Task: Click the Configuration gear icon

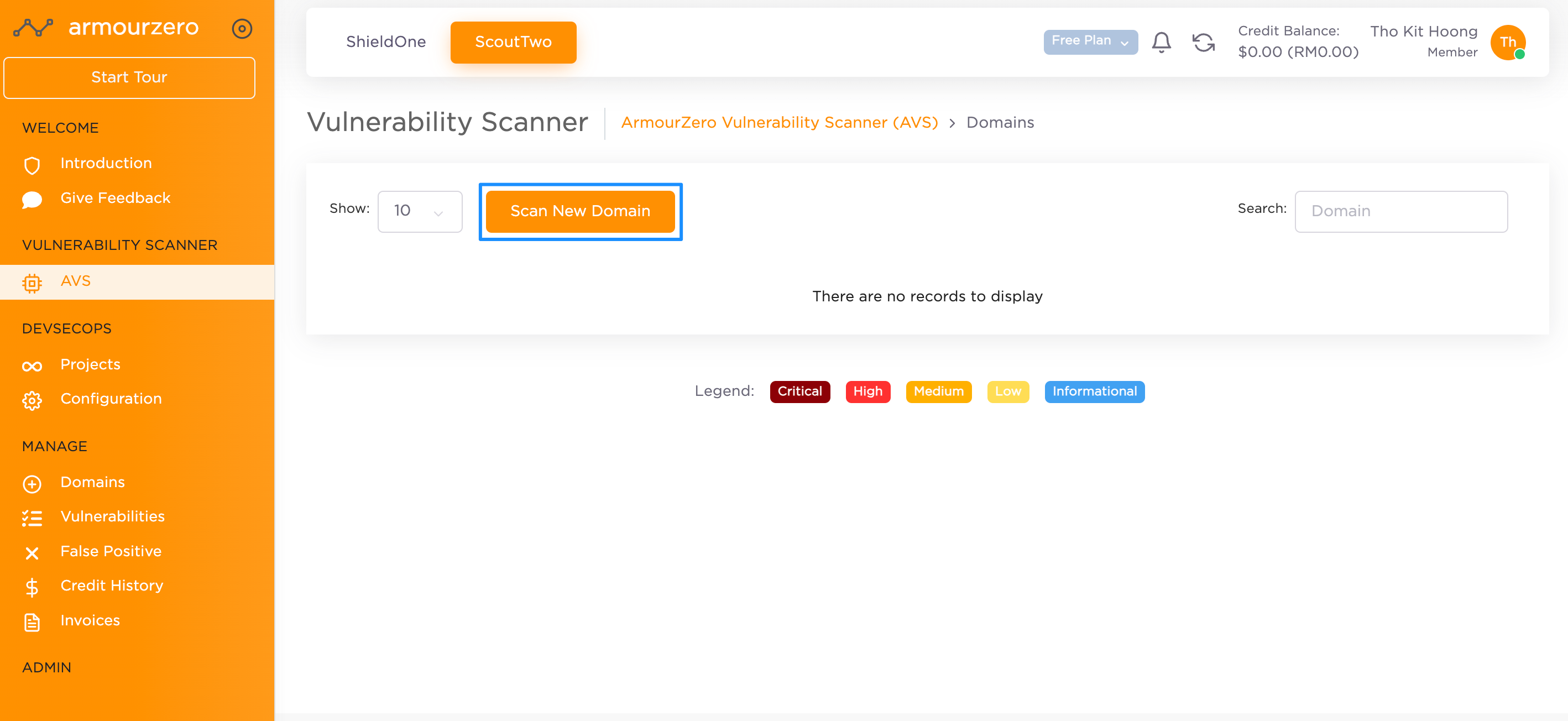Action: [x=32, y=400]
